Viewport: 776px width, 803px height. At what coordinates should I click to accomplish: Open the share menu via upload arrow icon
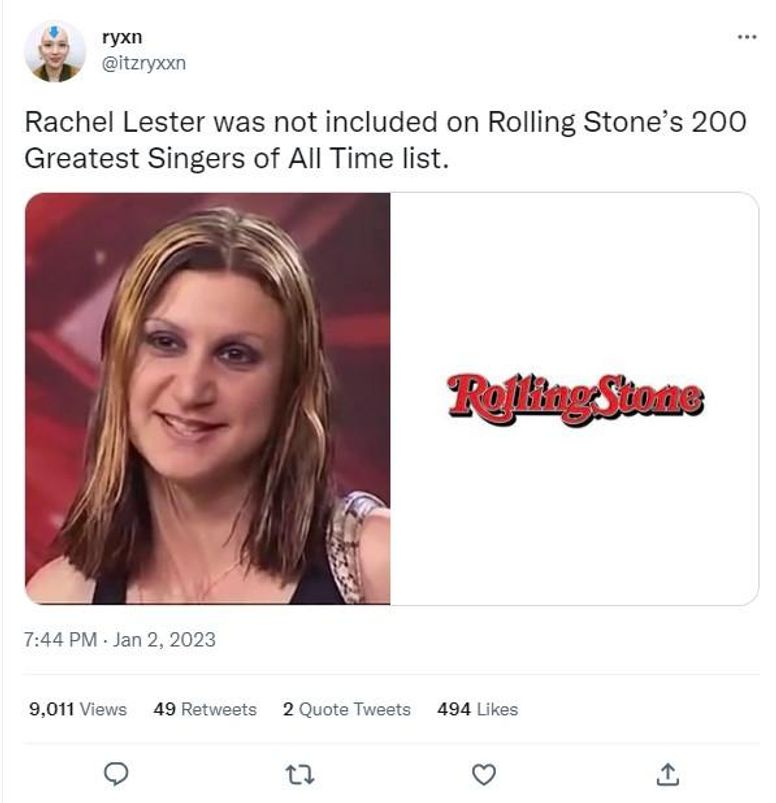[667, 774]
